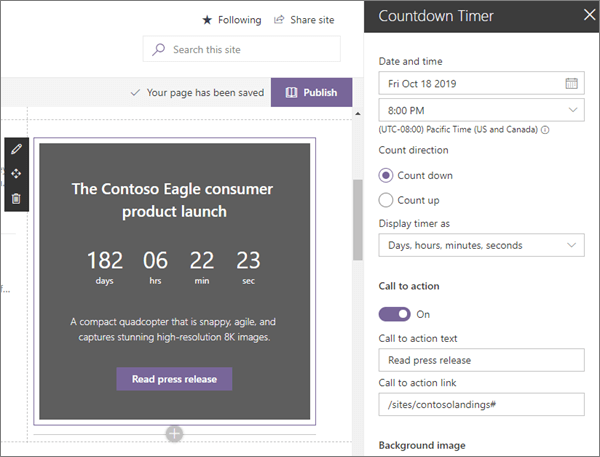This screenshot has height=457, width=600.
Task: Click the search magnifier icon
Action: [x=158, y=49]
